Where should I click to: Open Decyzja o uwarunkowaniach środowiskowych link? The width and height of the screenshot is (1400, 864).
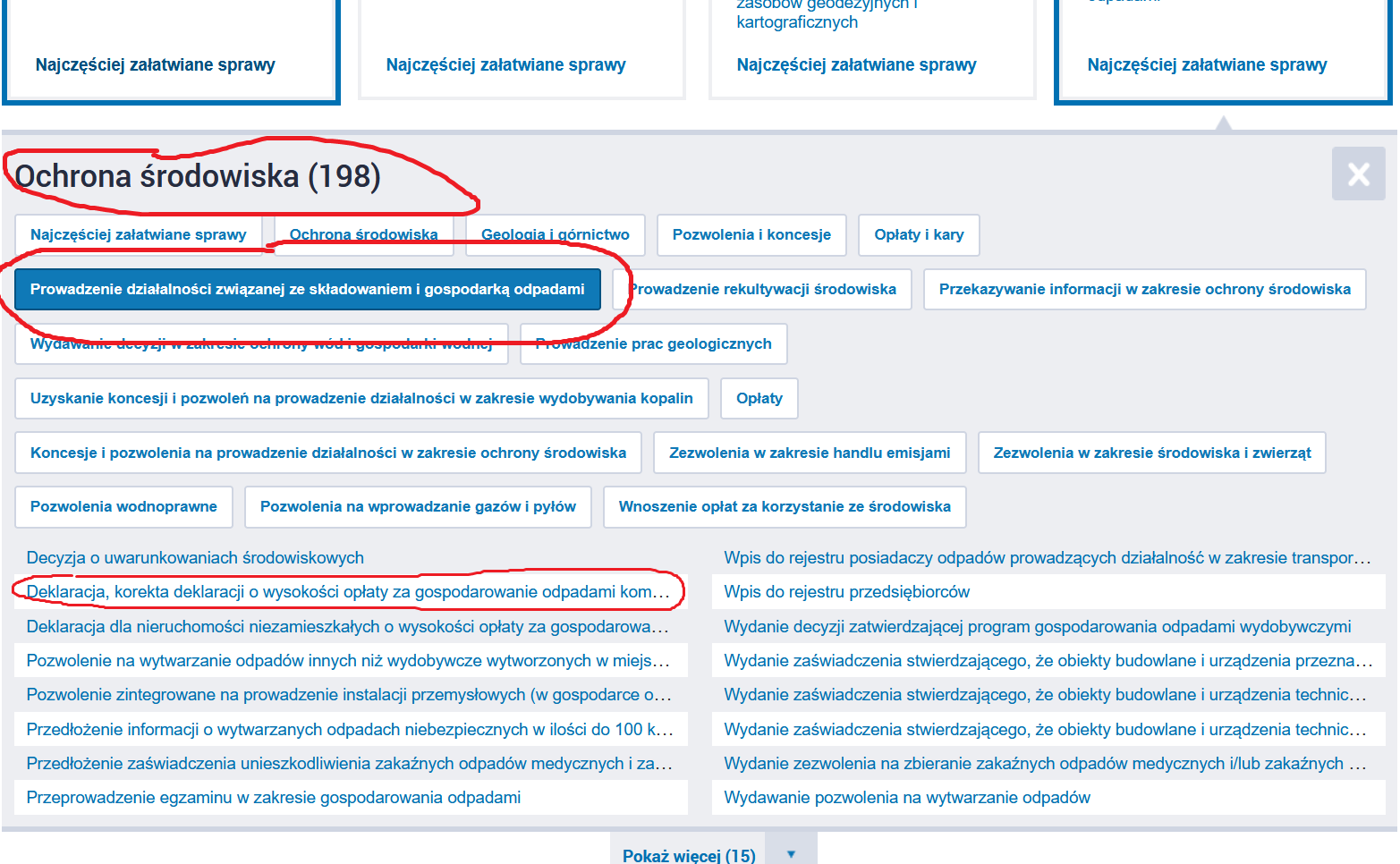[x=195, y=558]
